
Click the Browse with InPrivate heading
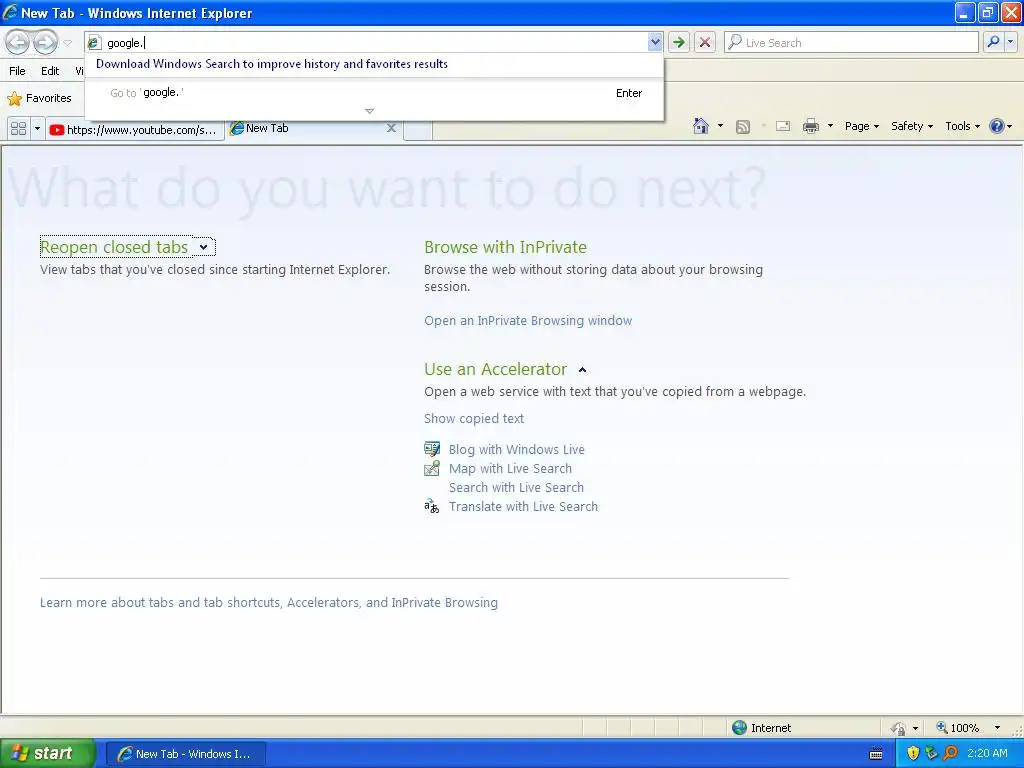(505, 247)
